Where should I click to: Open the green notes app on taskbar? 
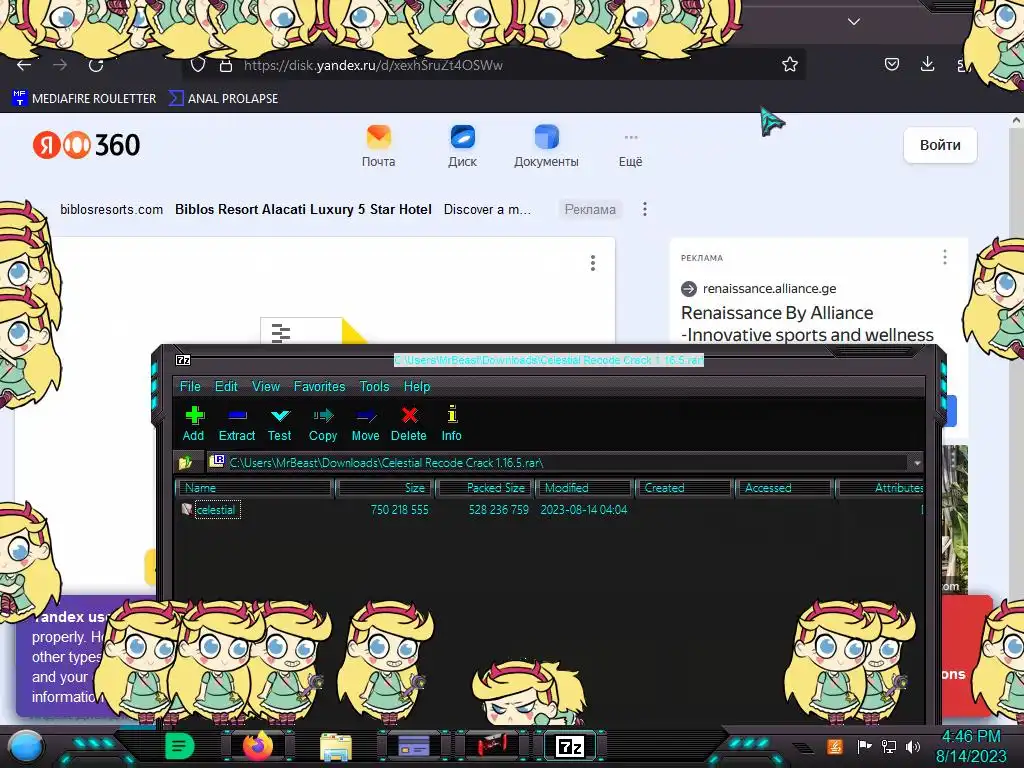[x=179, y=746]
